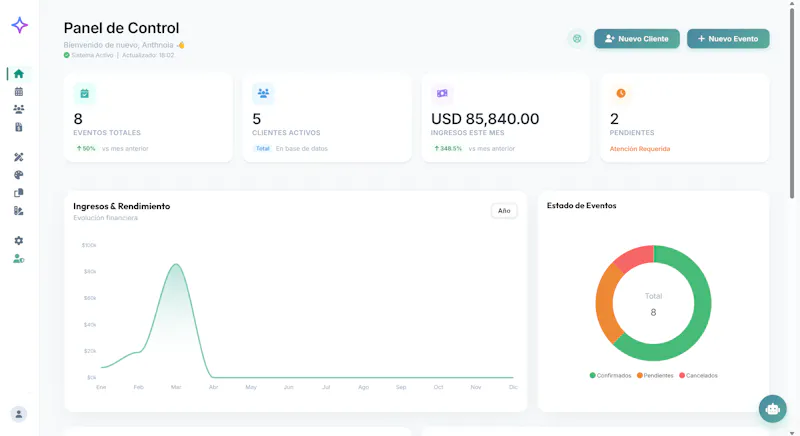800x436 pixels.
Task: Toggle Cancelados legend item
Action: click(698, 375)
